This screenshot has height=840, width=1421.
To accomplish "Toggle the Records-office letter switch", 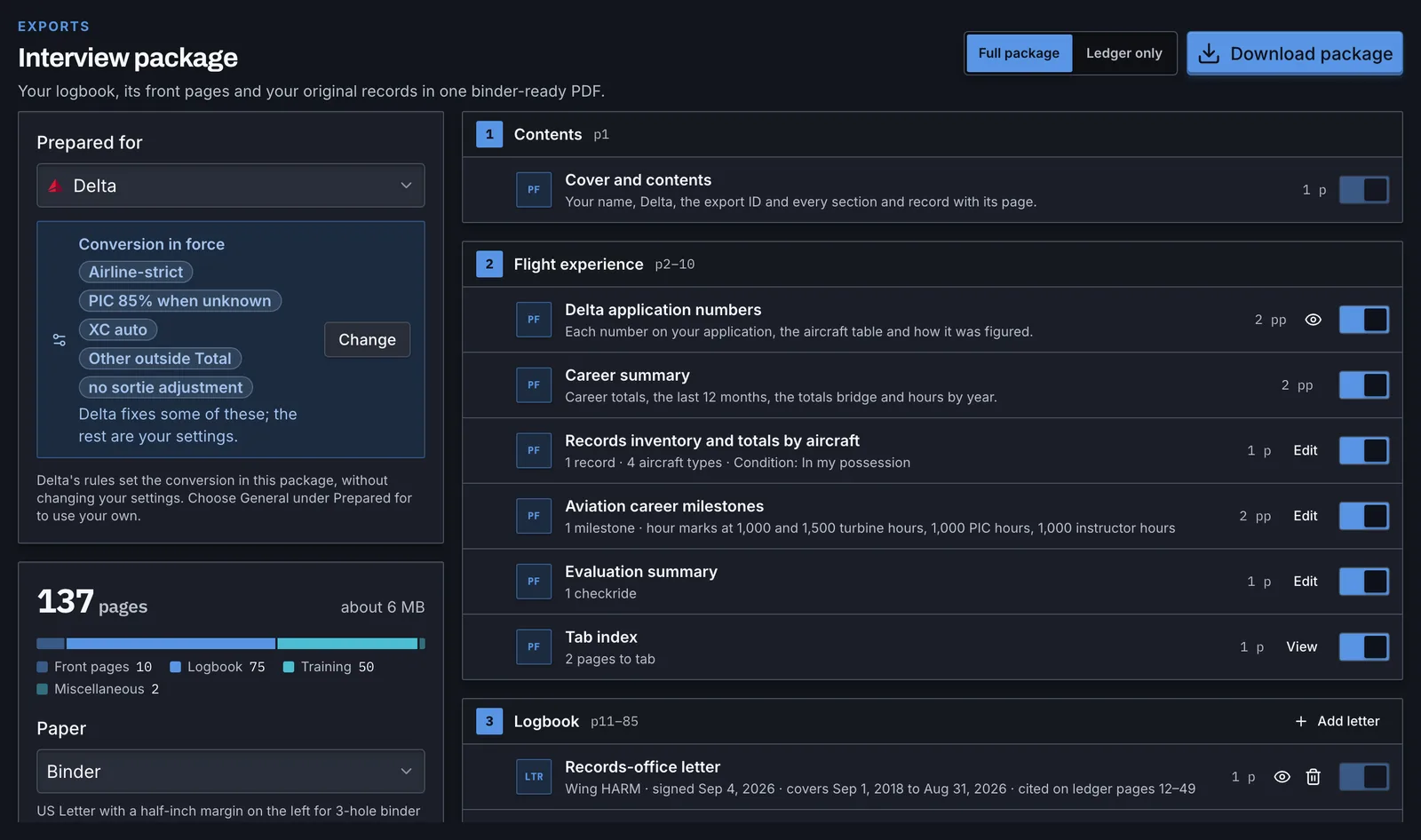I will pyautogui.click(x=1364, y=777).
